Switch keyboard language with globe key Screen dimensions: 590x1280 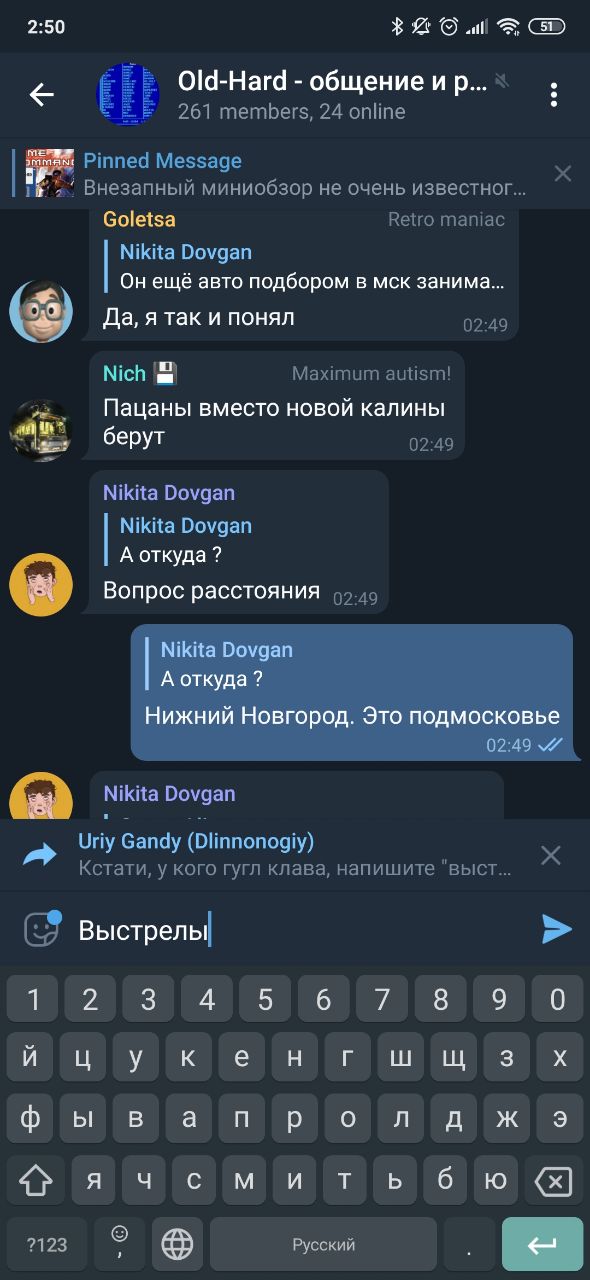[177, 1245]
